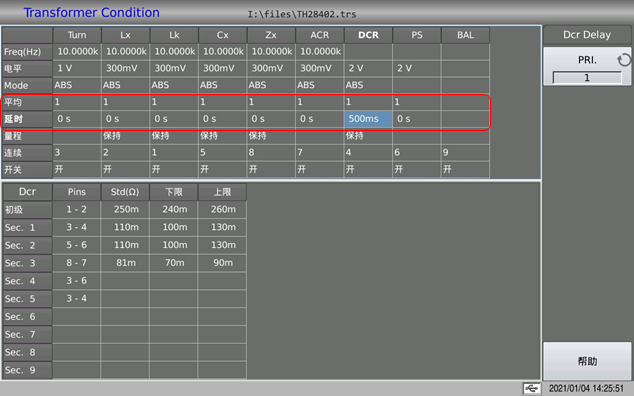
Task: Select the DCR range cell 保持
Action: [x=368, y=136]
